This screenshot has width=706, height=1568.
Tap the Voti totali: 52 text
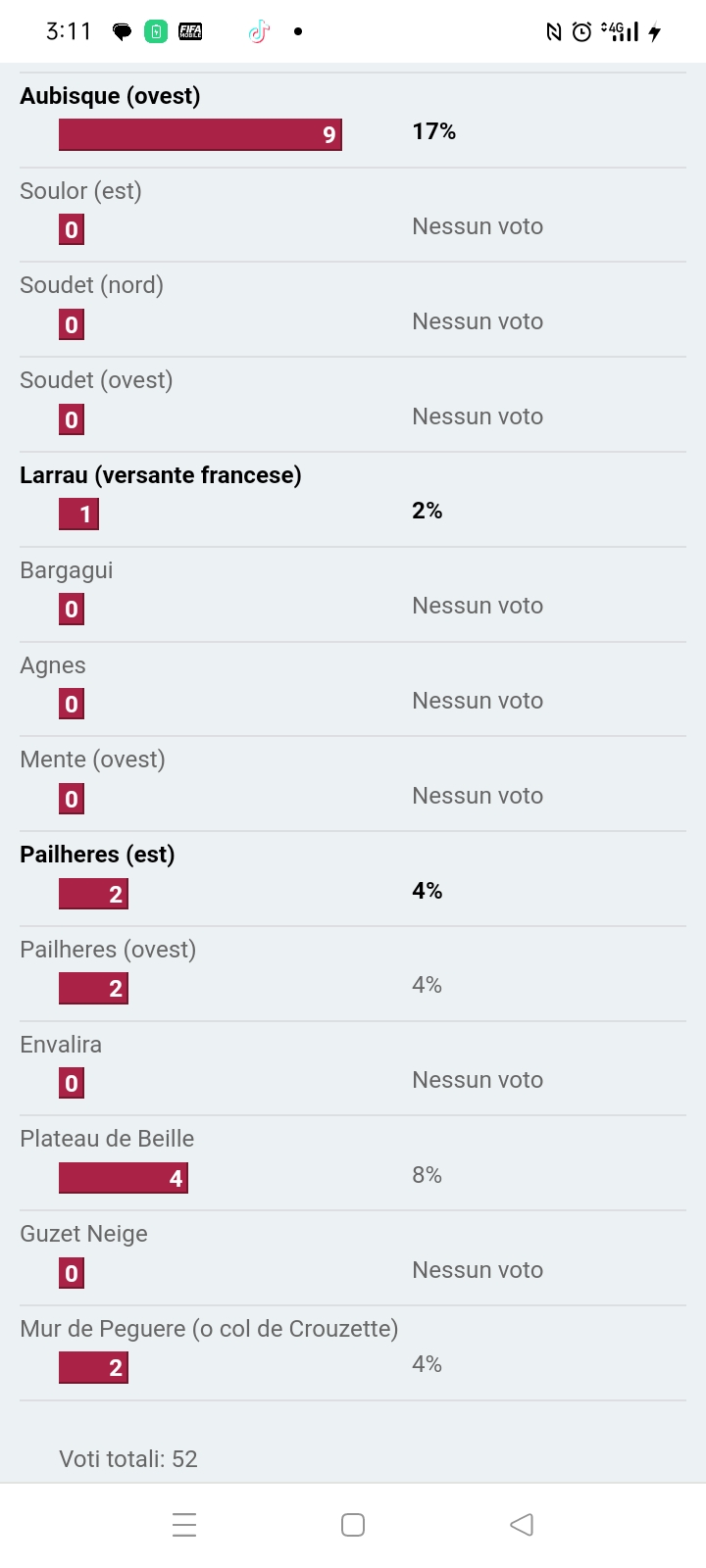[128, 1459]
